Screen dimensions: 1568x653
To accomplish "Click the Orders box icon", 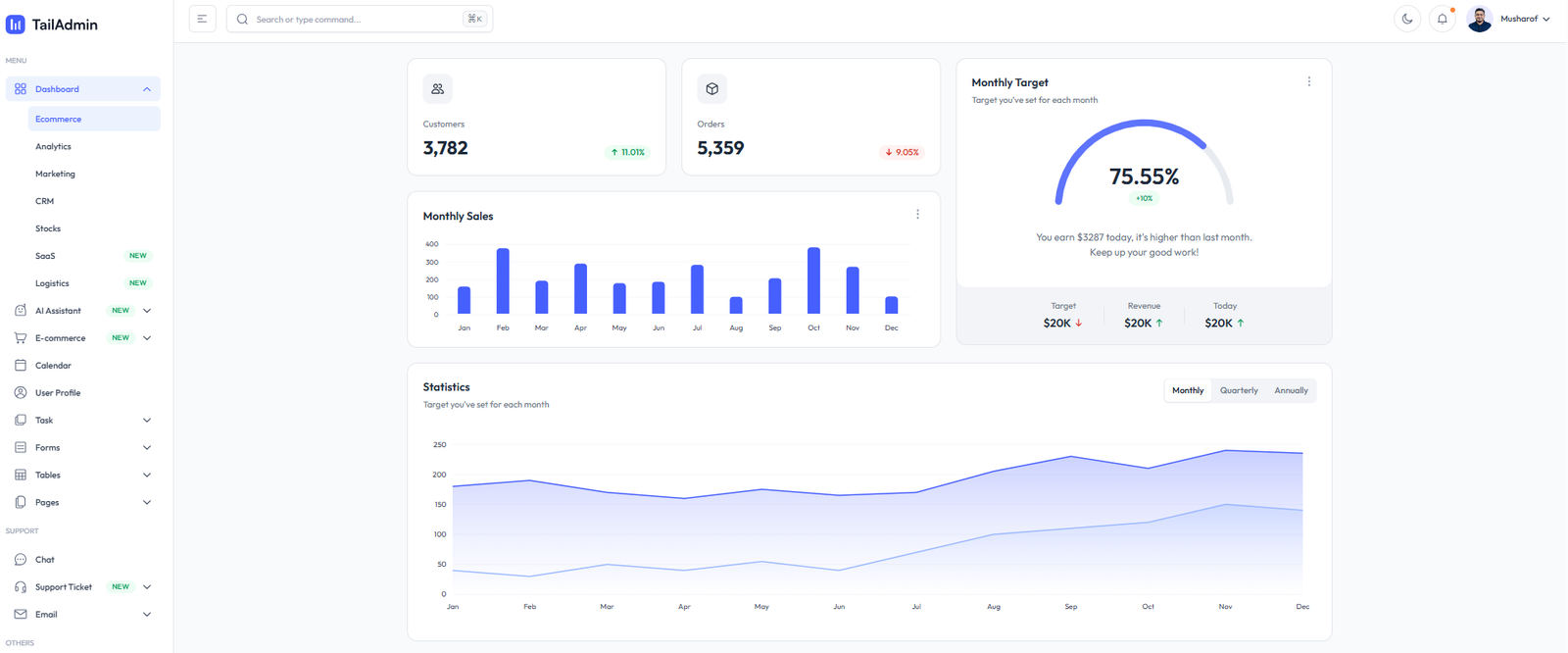I will click(x=712, y=89).
